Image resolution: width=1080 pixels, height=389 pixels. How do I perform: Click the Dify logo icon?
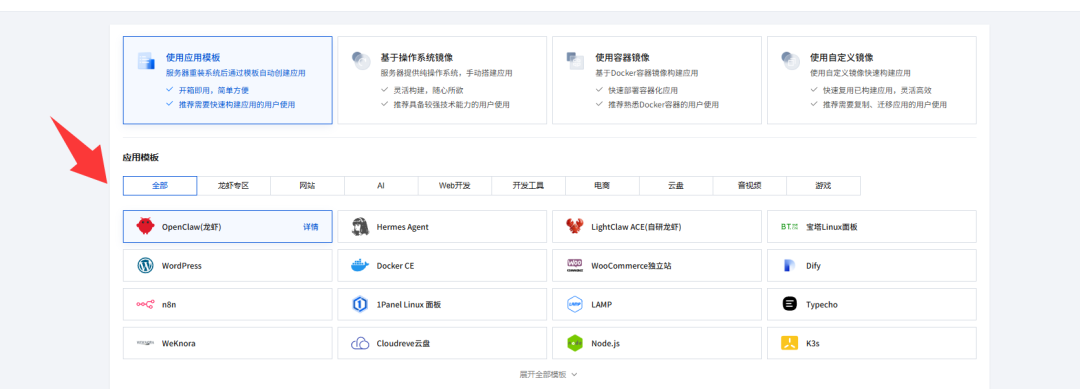[789, 265]
